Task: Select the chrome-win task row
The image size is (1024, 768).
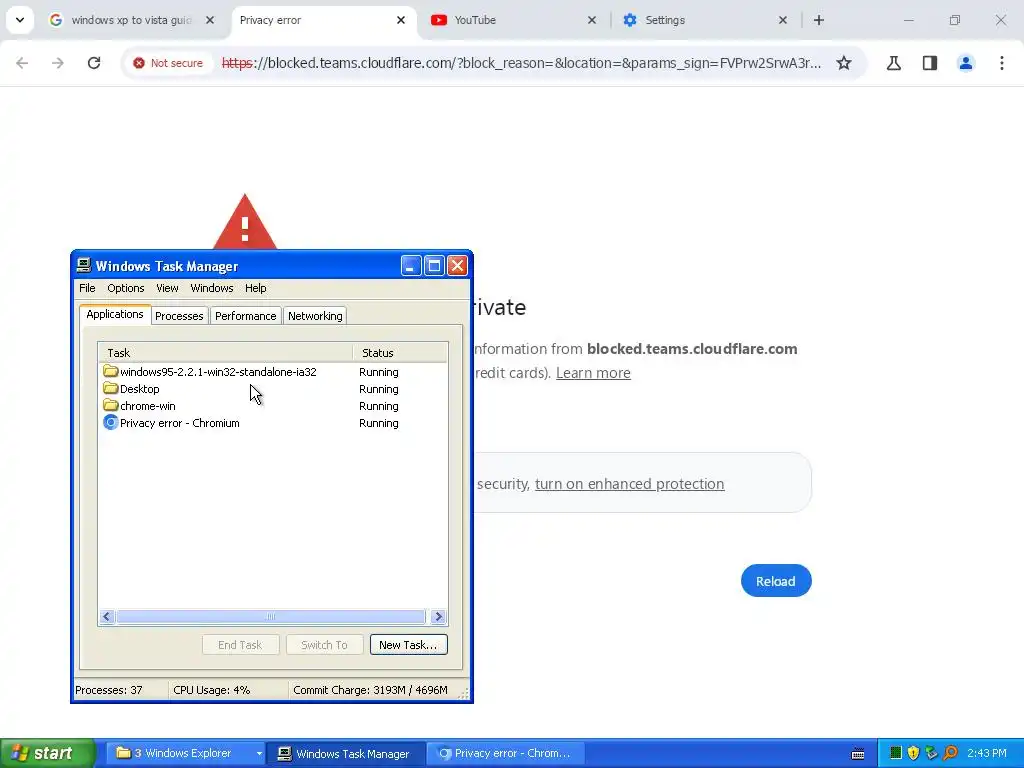Action: pyautogui.click(x=272, y=406)
